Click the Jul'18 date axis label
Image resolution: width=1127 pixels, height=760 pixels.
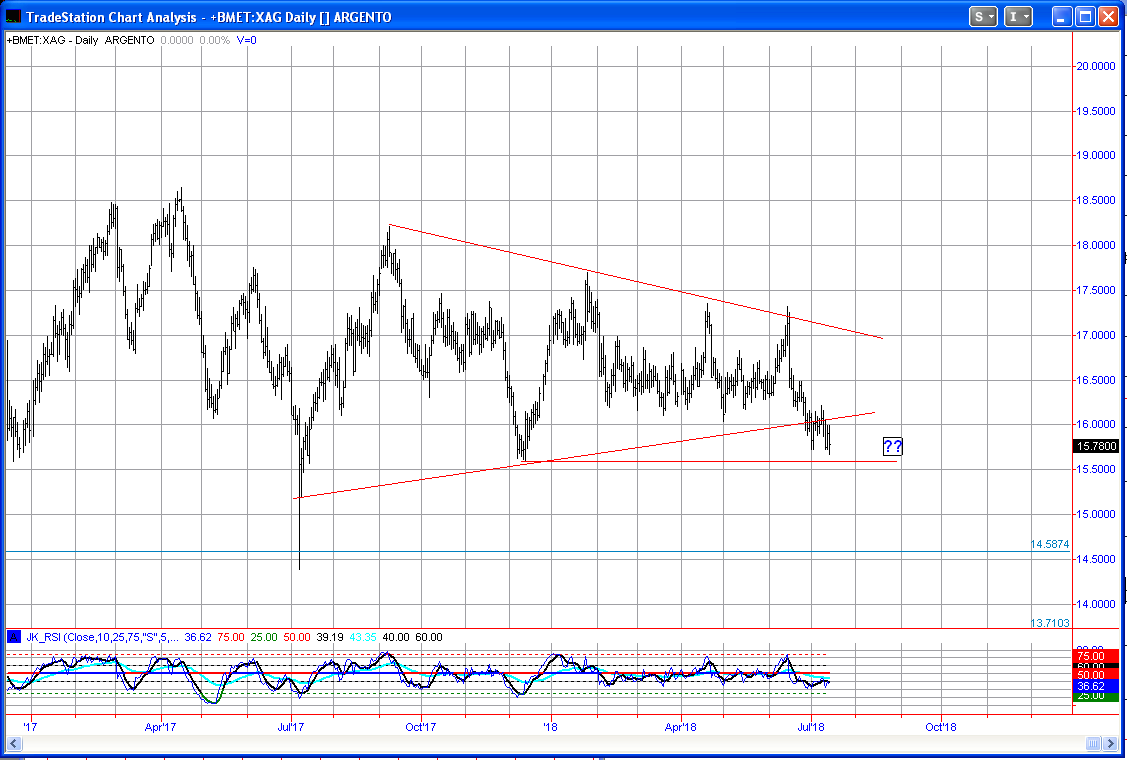tap(811, 727)
